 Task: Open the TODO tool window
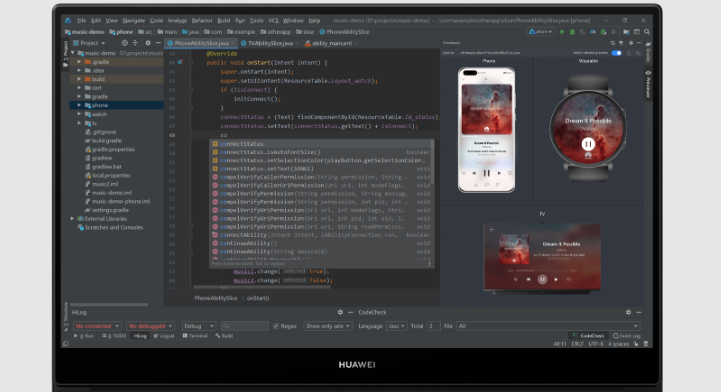(x=114, y=336)
